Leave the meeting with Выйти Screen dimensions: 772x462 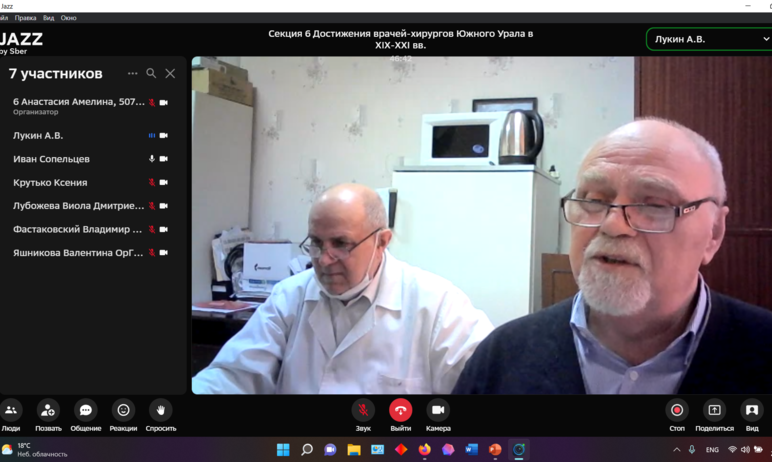point(400,410)
